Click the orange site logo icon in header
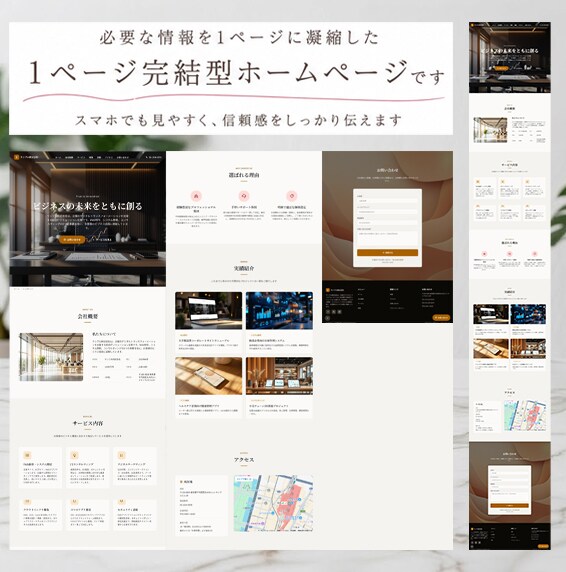This screenshot has height=572, width=566. (16, 157)
